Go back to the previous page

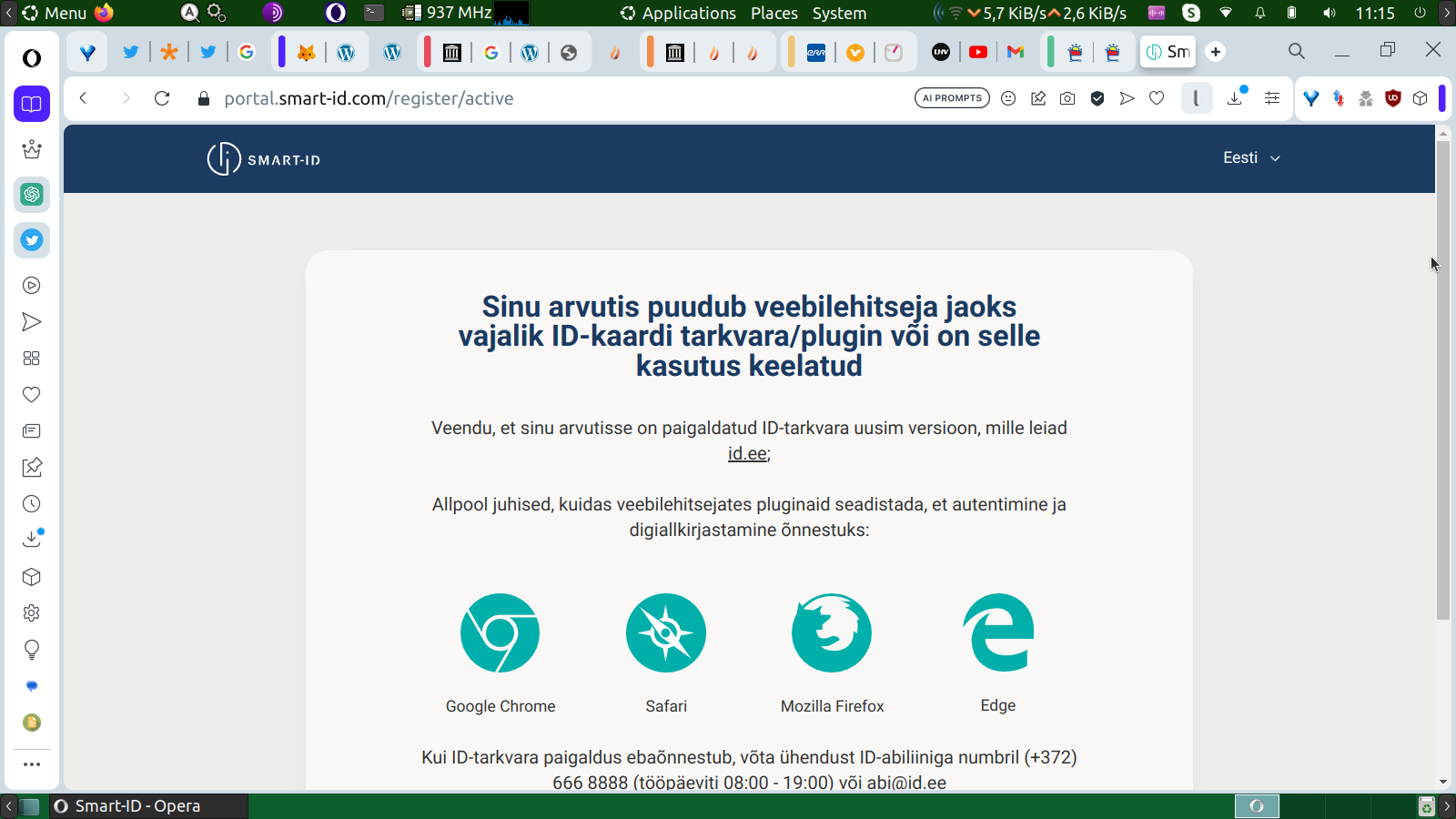(83, 98)
